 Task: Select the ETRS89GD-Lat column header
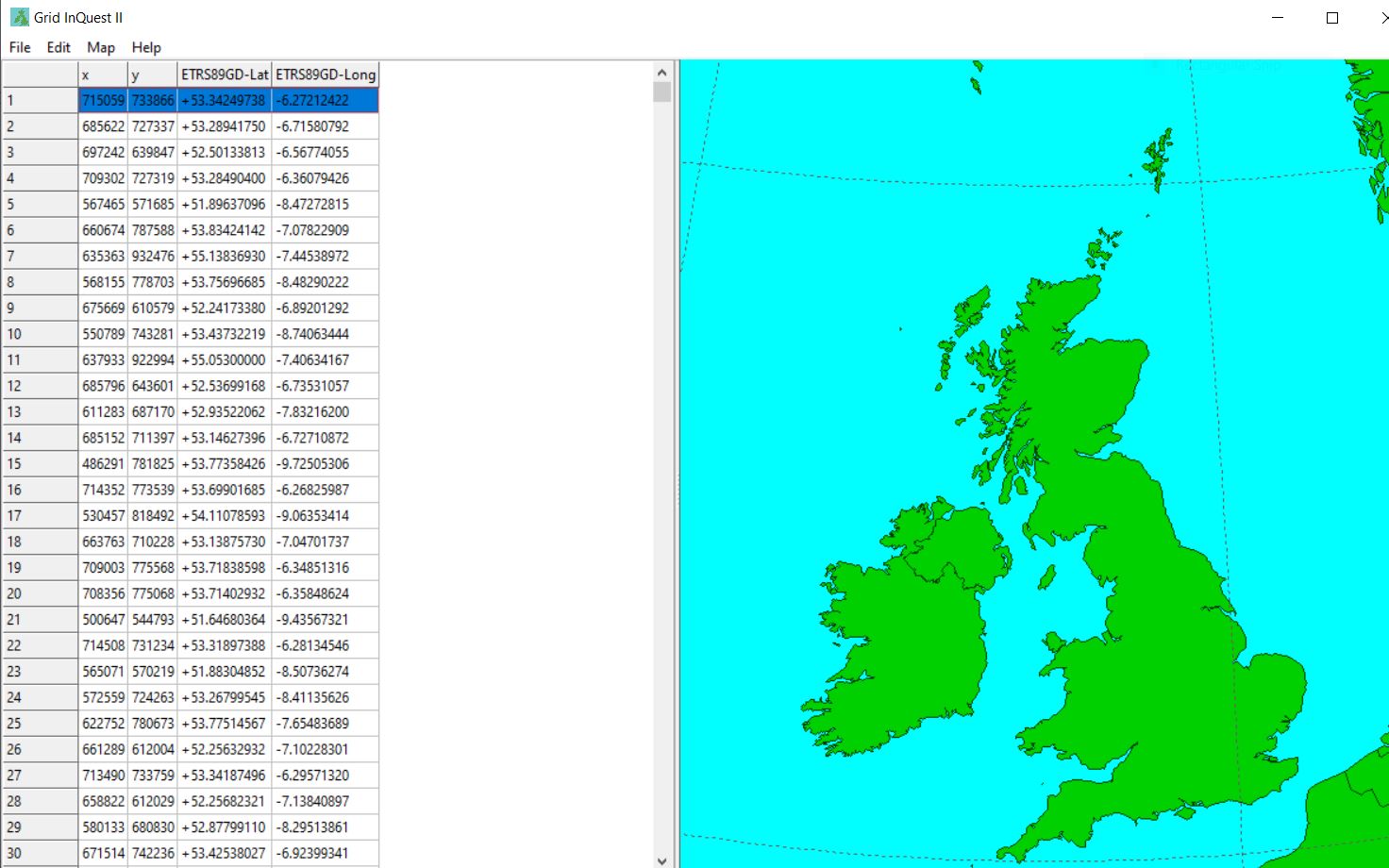[x=225, y=75]
